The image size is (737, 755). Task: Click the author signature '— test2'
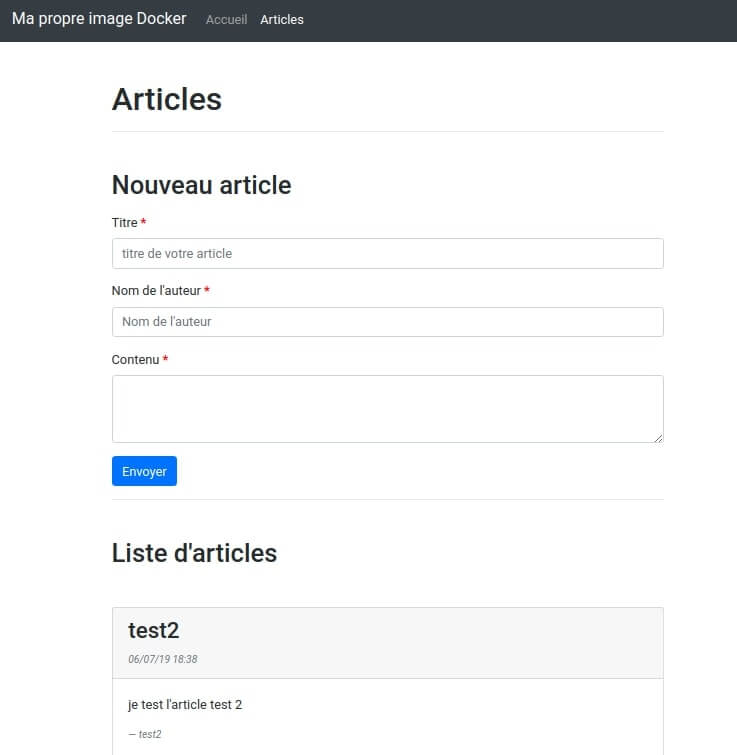[145, 734]
